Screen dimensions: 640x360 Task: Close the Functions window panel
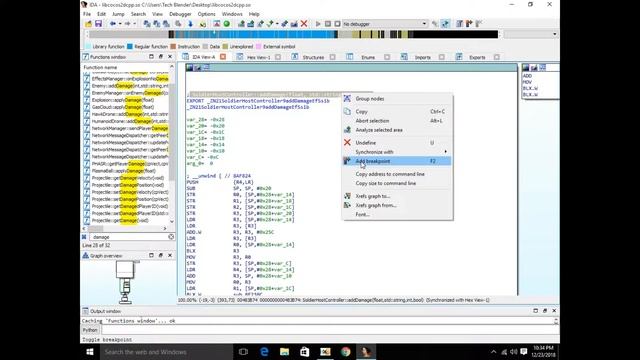170,57
